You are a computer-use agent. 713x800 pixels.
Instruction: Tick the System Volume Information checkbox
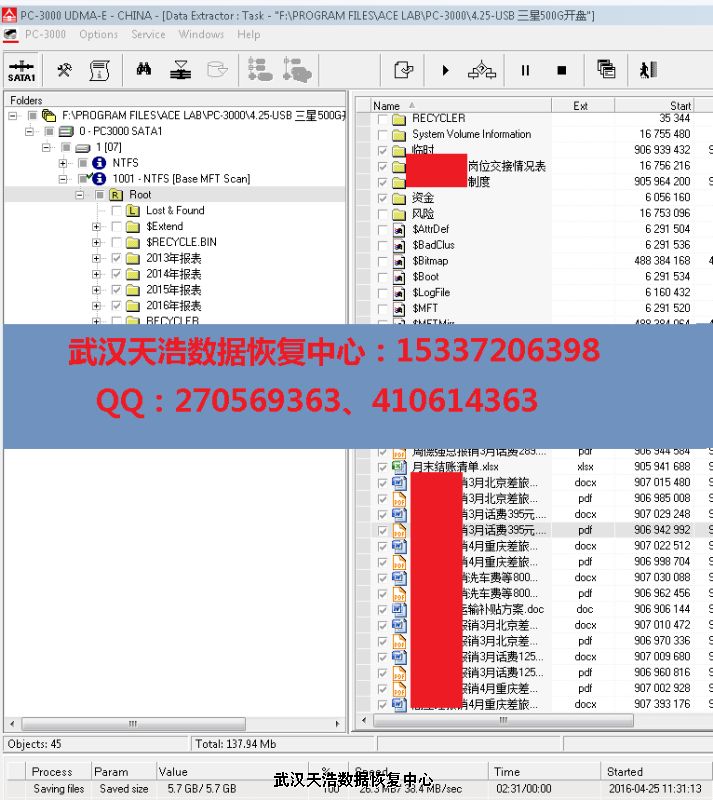pos(382,134)
